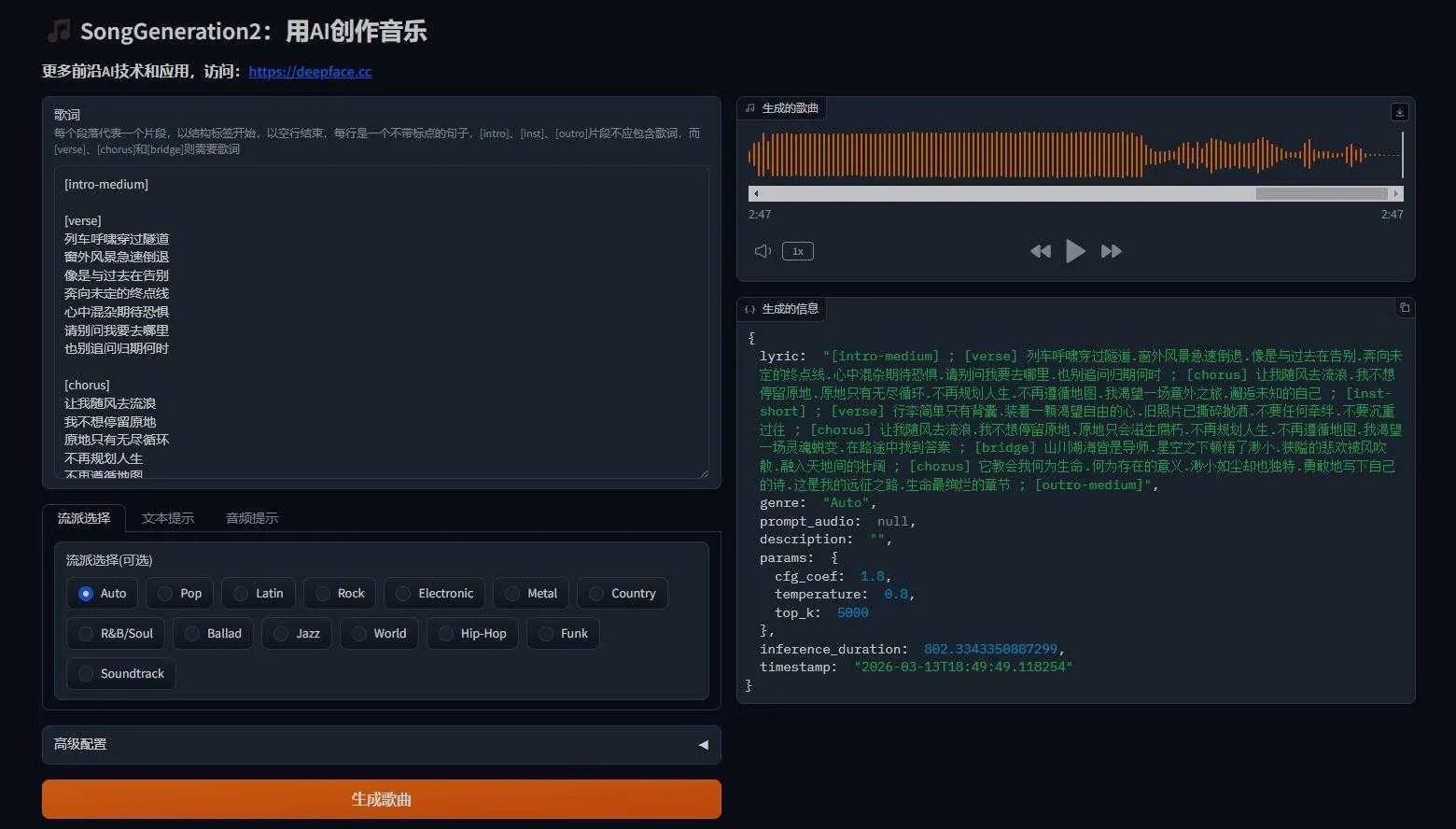The height and width of the screenshot is (829, 1456).
Task: Open the https://deepface.cc link
Action: coord(309,71)
